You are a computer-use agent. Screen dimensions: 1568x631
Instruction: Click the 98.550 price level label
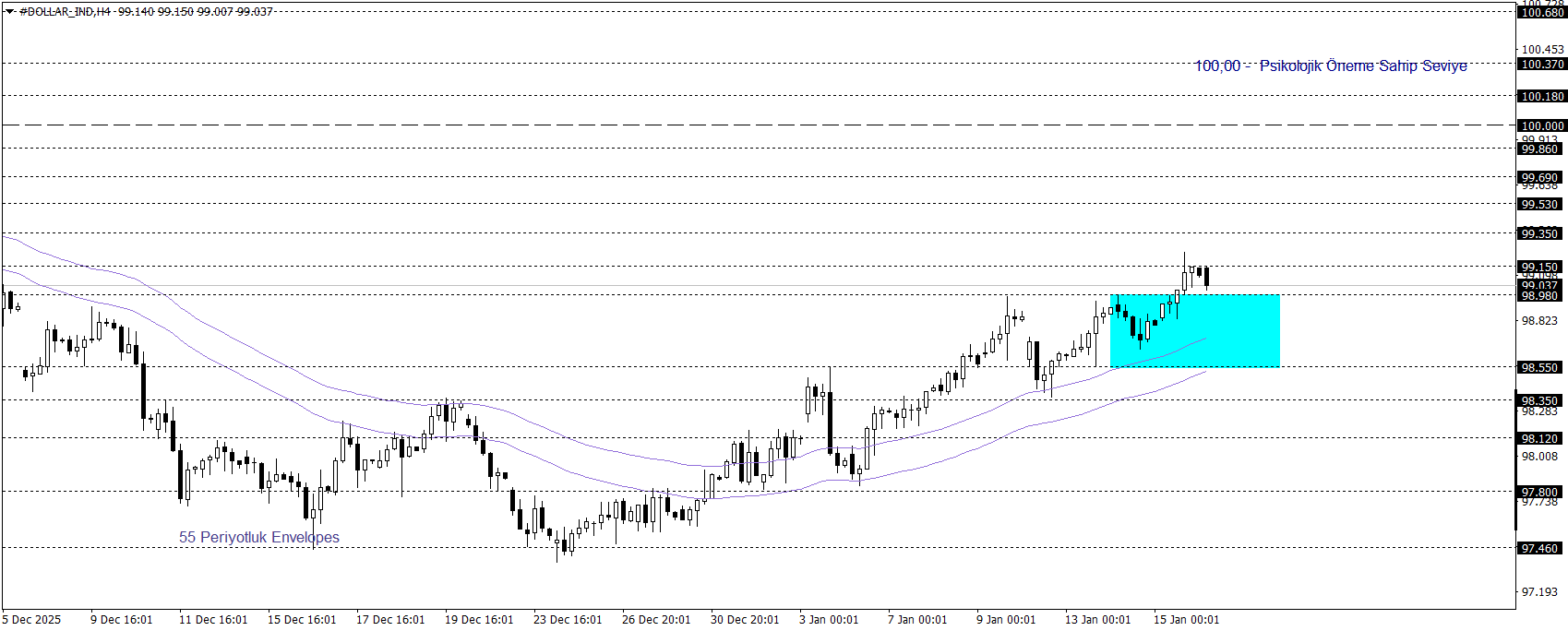pyautogui.click(x=1539, y=367)
